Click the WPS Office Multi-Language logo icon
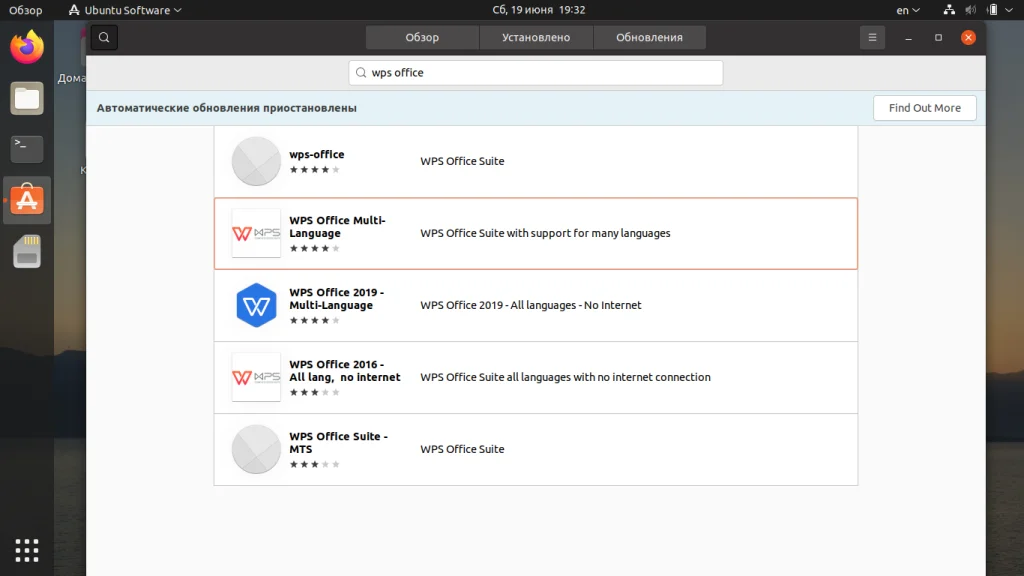Screen dimensions: 1024x576 coord(256,233)
